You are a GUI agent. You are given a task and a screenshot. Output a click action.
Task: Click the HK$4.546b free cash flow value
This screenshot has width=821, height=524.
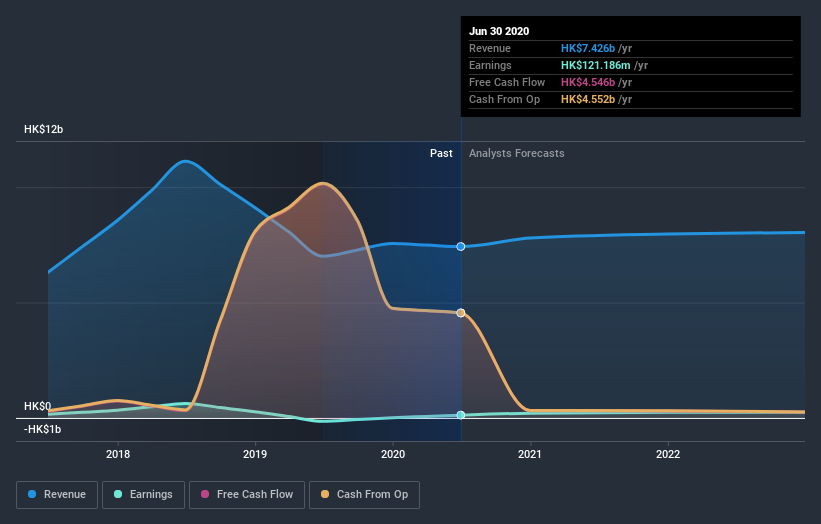588,82
